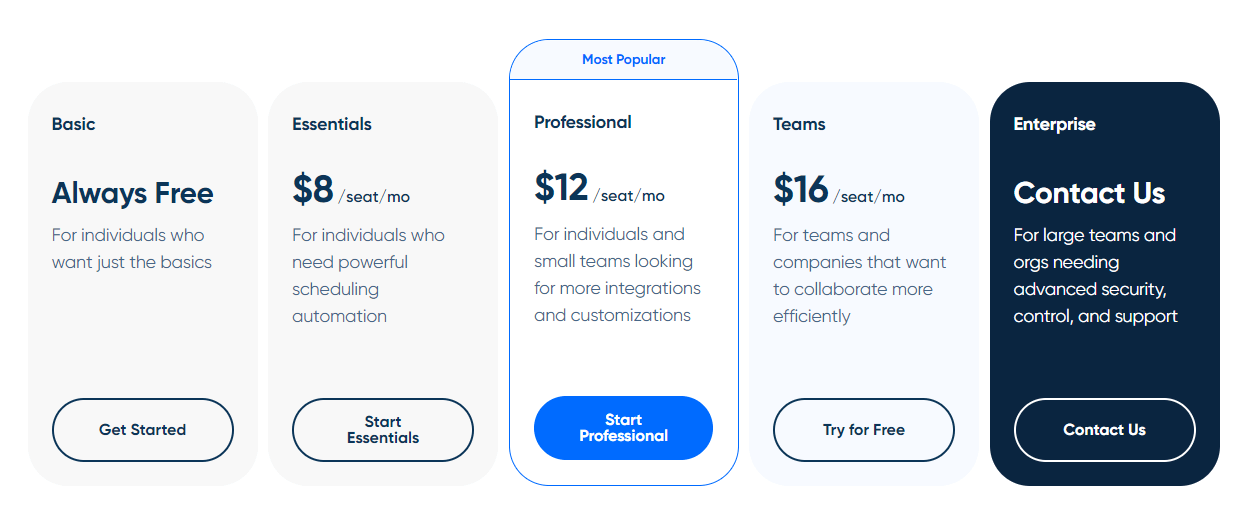Click the Teams plan heading

pyautogui.click(x=799, y=124)
